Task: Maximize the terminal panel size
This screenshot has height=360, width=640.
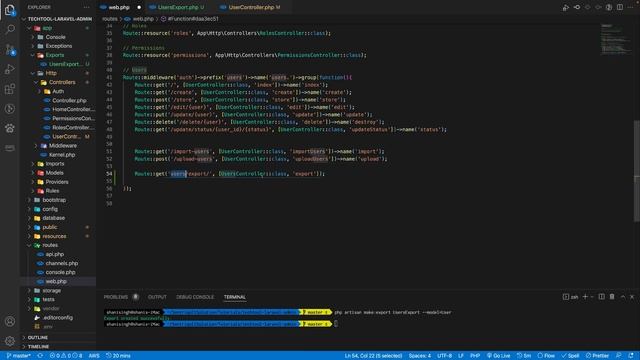Action: 623,297
